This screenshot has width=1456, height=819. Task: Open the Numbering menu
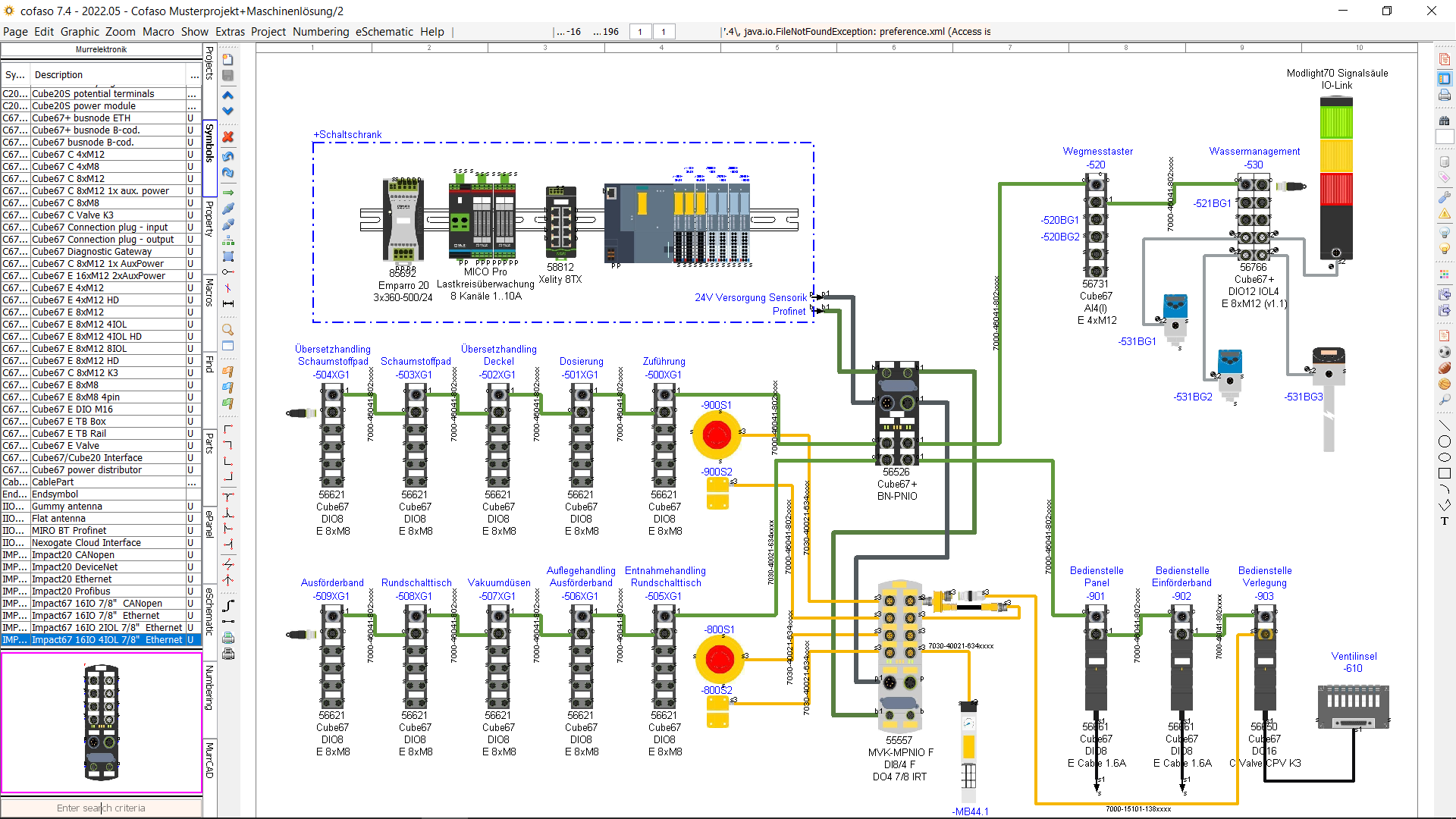coord(321,32)
